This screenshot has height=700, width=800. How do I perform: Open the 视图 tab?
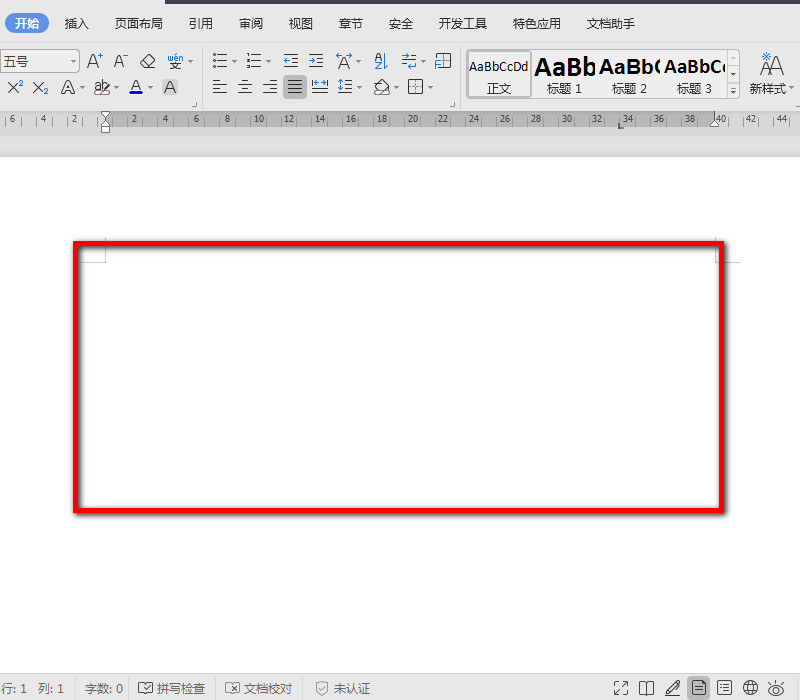click(301, 23)
